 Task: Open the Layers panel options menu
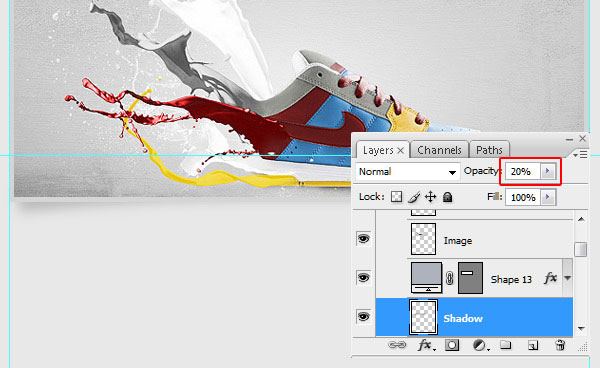point(580,155)
